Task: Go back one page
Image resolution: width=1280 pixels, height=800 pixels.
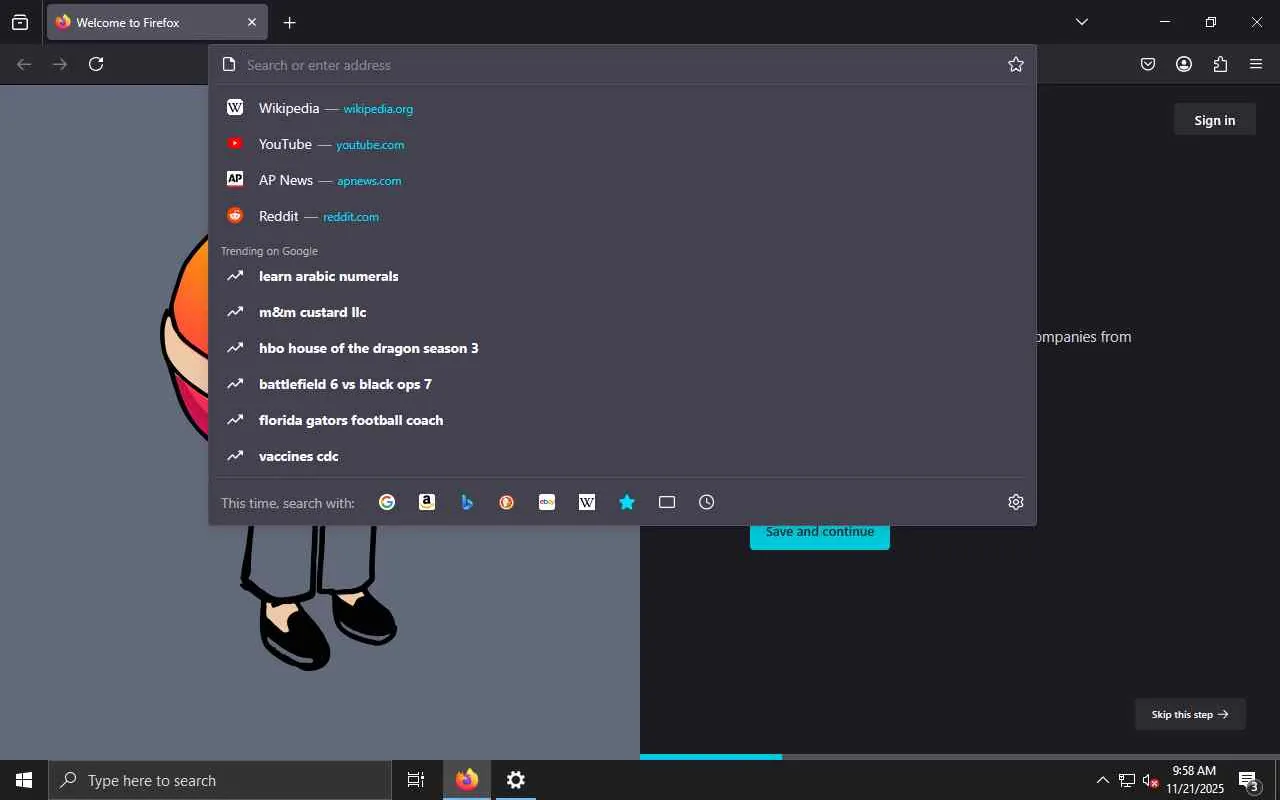Action: [x=24, y=64]
